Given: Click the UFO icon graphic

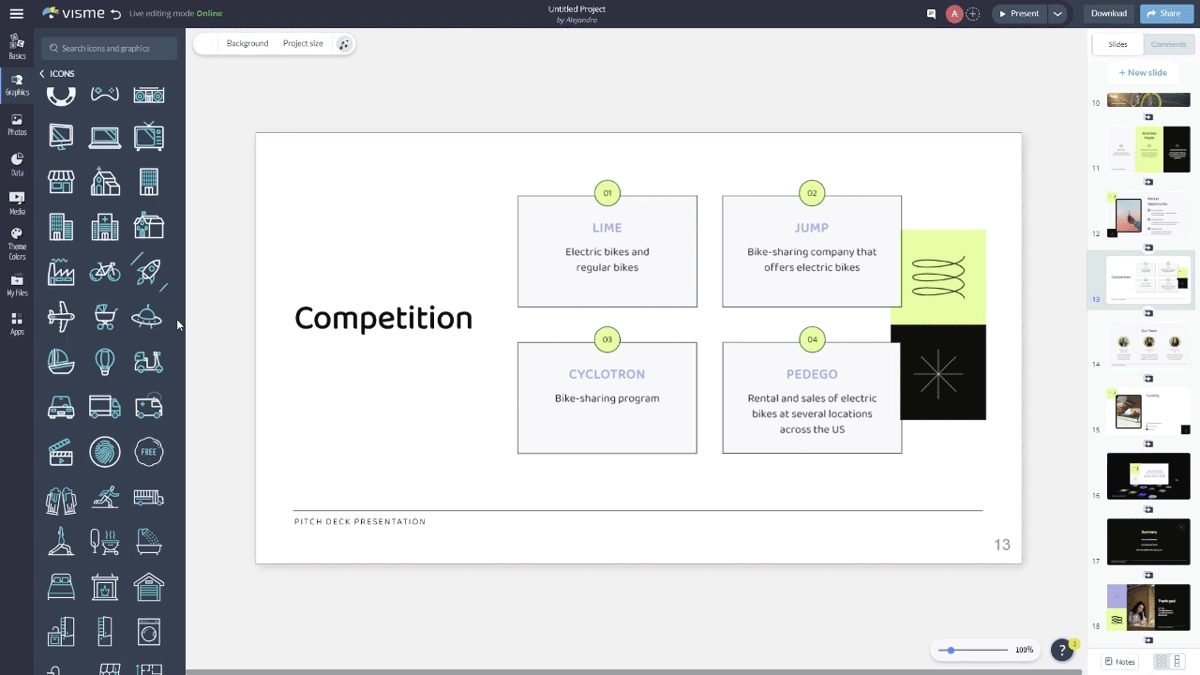Looking at the screenshot, I should 148,316.
